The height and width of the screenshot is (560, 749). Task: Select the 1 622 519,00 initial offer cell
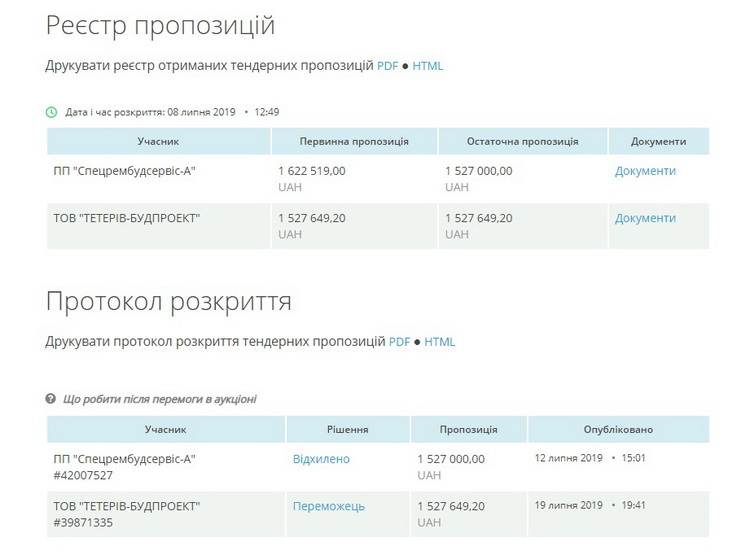coord(312,171)
